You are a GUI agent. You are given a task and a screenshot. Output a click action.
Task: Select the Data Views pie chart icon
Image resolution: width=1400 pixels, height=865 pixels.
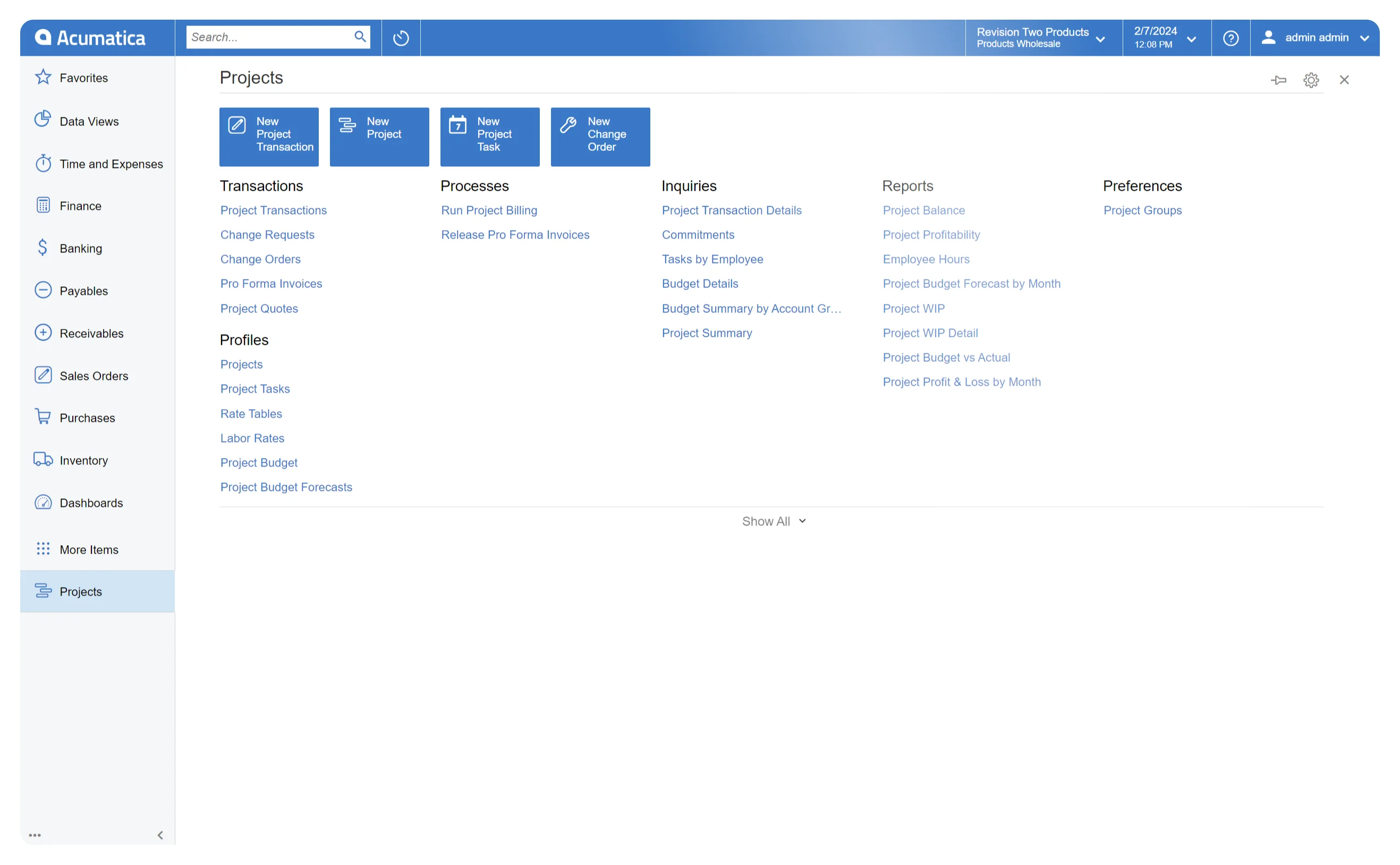point(43,121)
